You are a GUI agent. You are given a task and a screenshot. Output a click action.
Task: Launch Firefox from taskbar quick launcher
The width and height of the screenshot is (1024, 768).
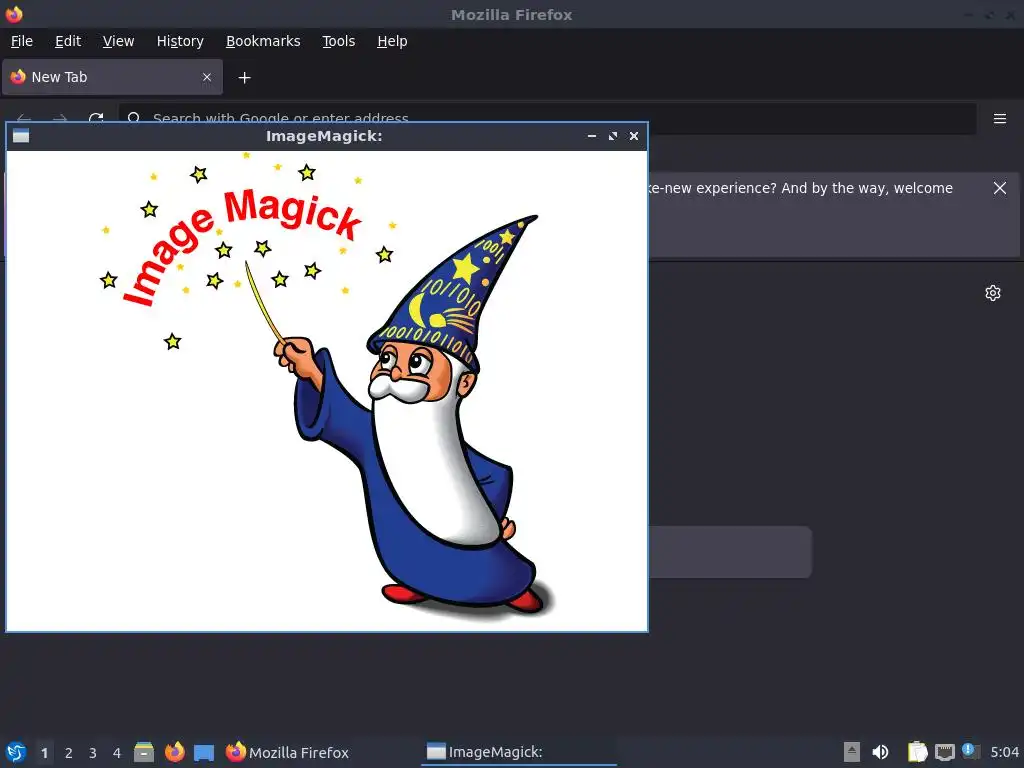tap(174, 752)
